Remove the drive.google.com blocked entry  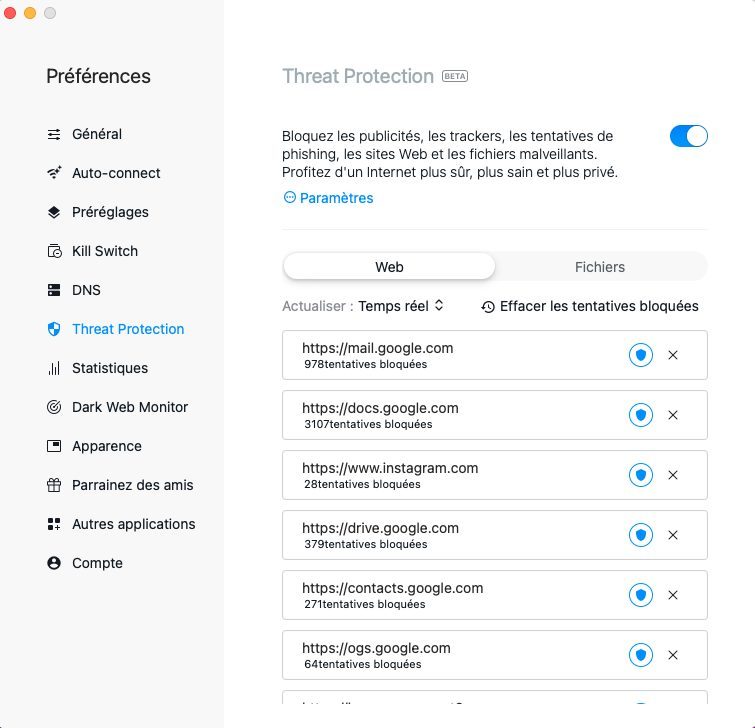[673, 535]
